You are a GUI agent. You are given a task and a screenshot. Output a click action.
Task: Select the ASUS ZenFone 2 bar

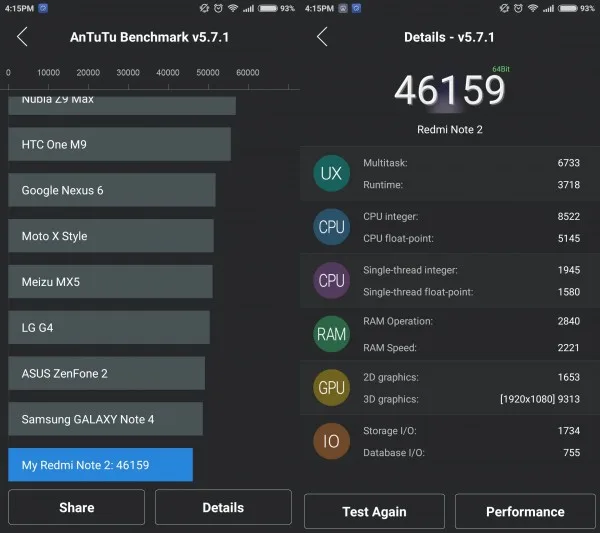pos(106,373)
